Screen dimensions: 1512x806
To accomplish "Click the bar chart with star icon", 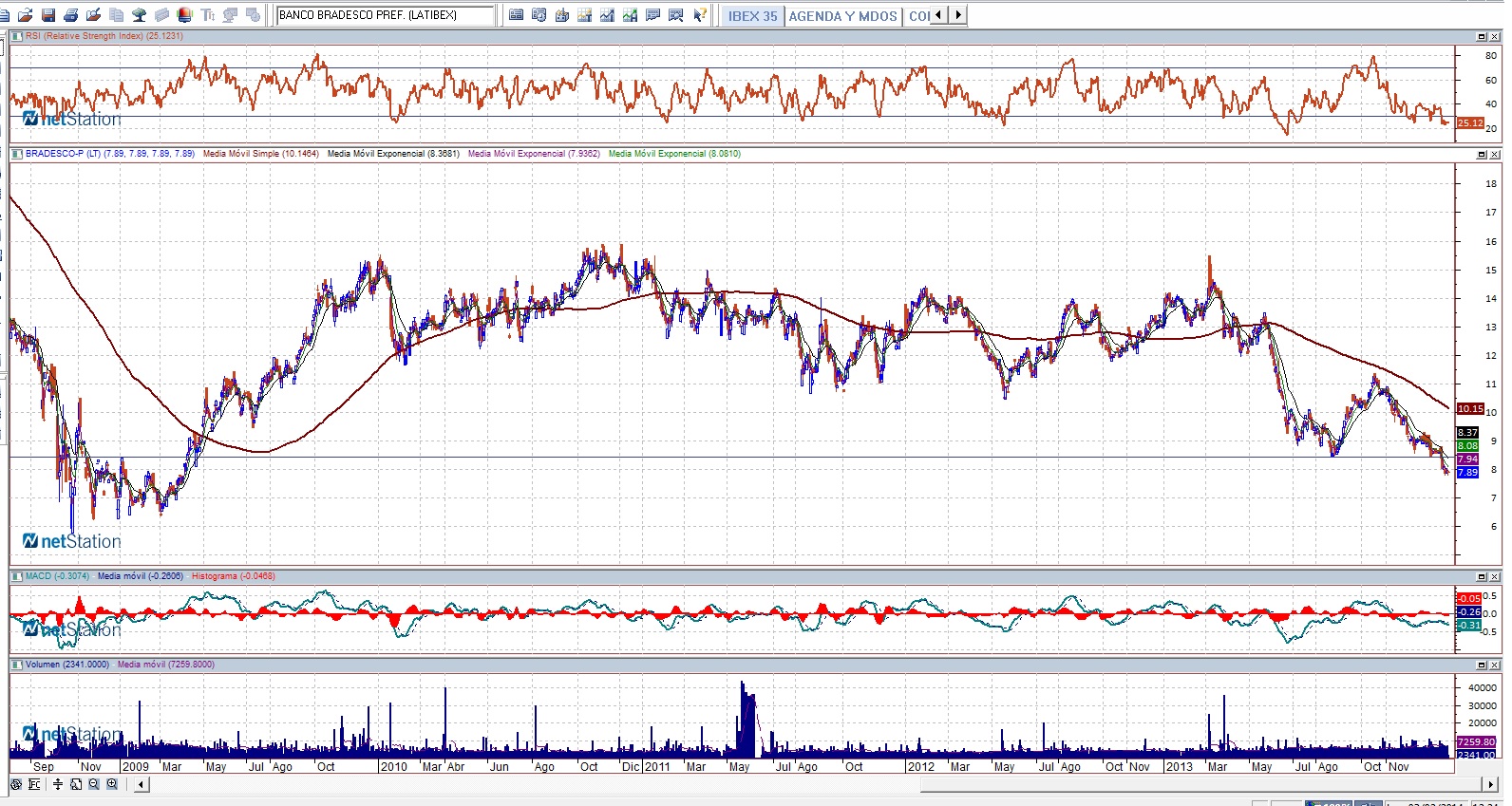I will coord(562,15).
